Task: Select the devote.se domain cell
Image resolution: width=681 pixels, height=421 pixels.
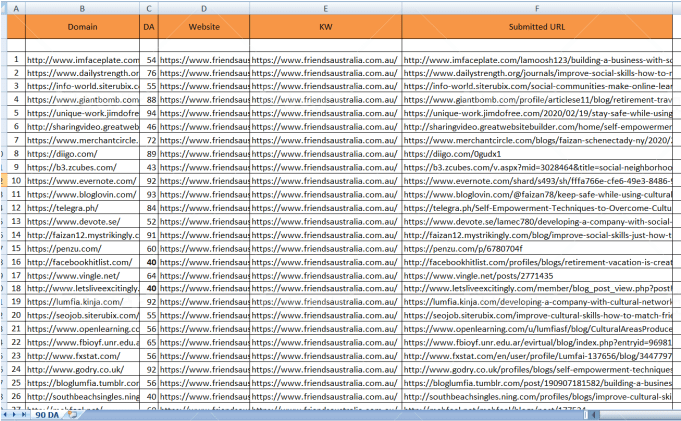Action: (83, 221)
